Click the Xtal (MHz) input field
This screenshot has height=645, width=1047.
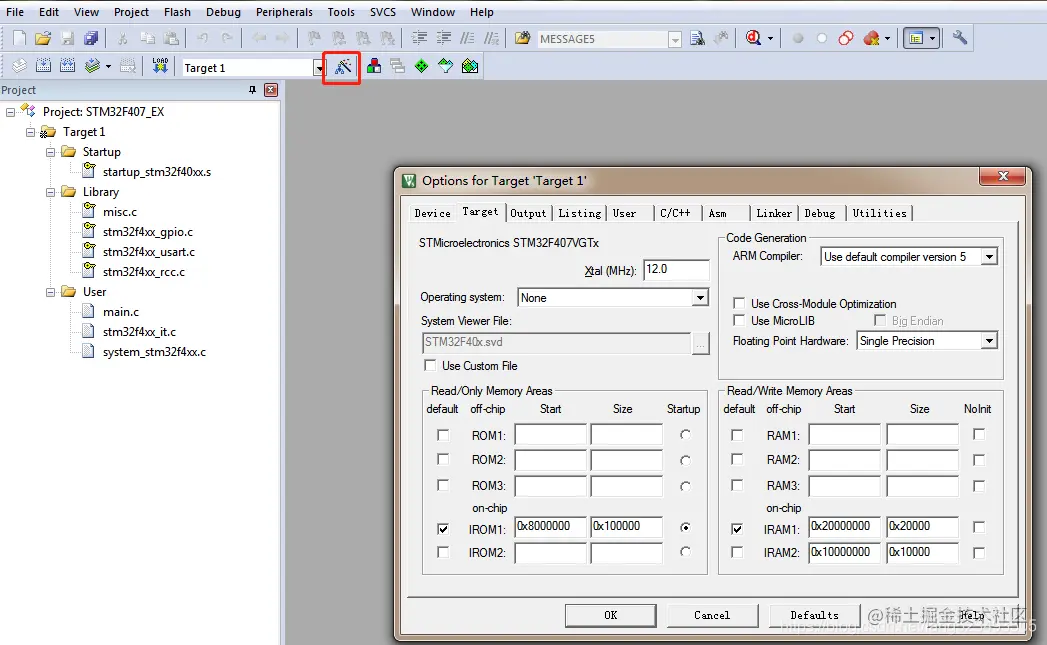[x=676, y=269]
